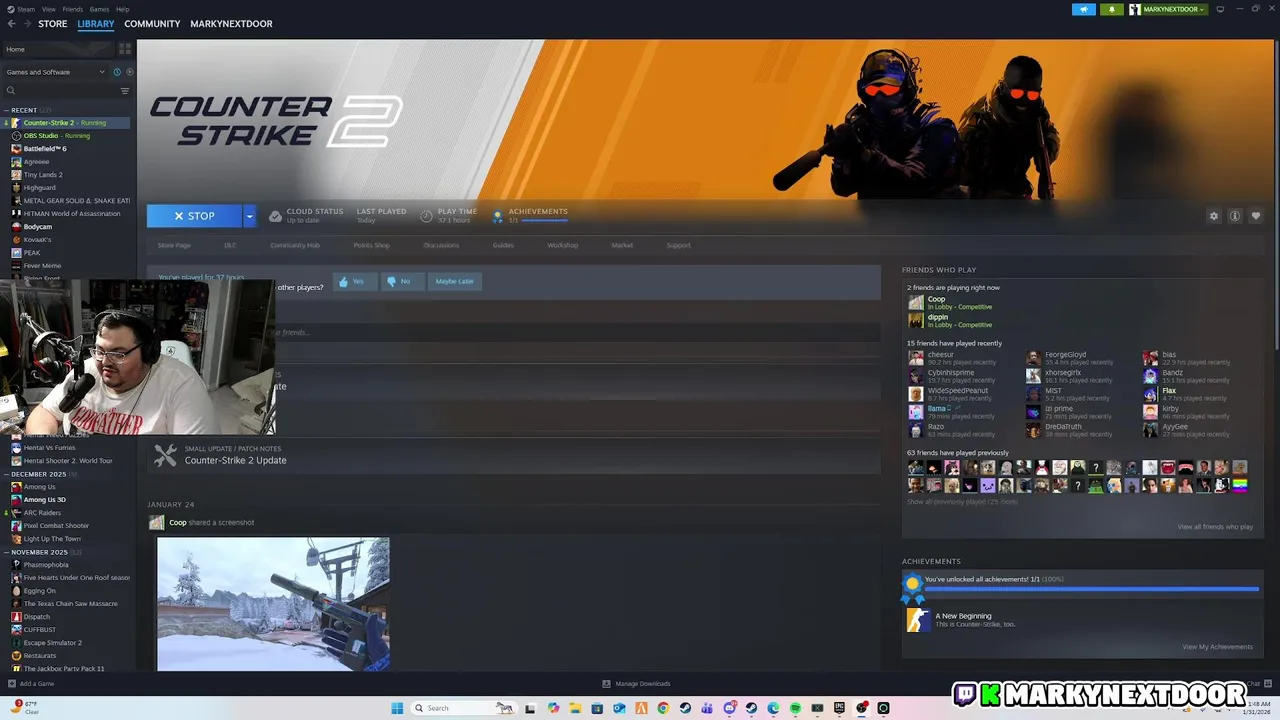View all friends who play
Image resolution: width=1280 pixels, height=720 pixels.
(1215, 527)
